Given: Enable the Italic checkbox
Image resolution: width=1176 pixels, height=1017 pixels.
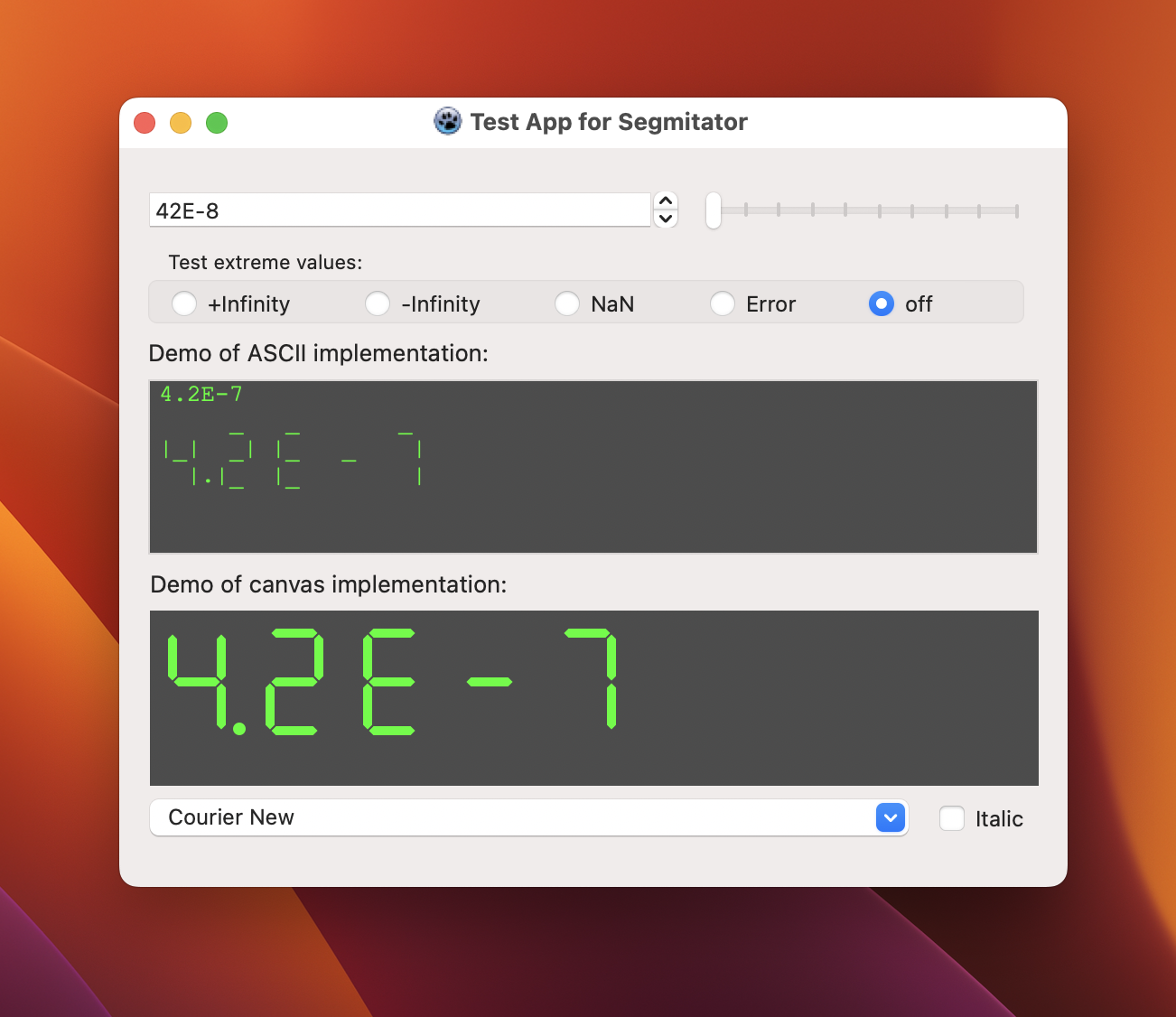Looking at the screenshot, I should pyautogui.click(x=952, y=818).
